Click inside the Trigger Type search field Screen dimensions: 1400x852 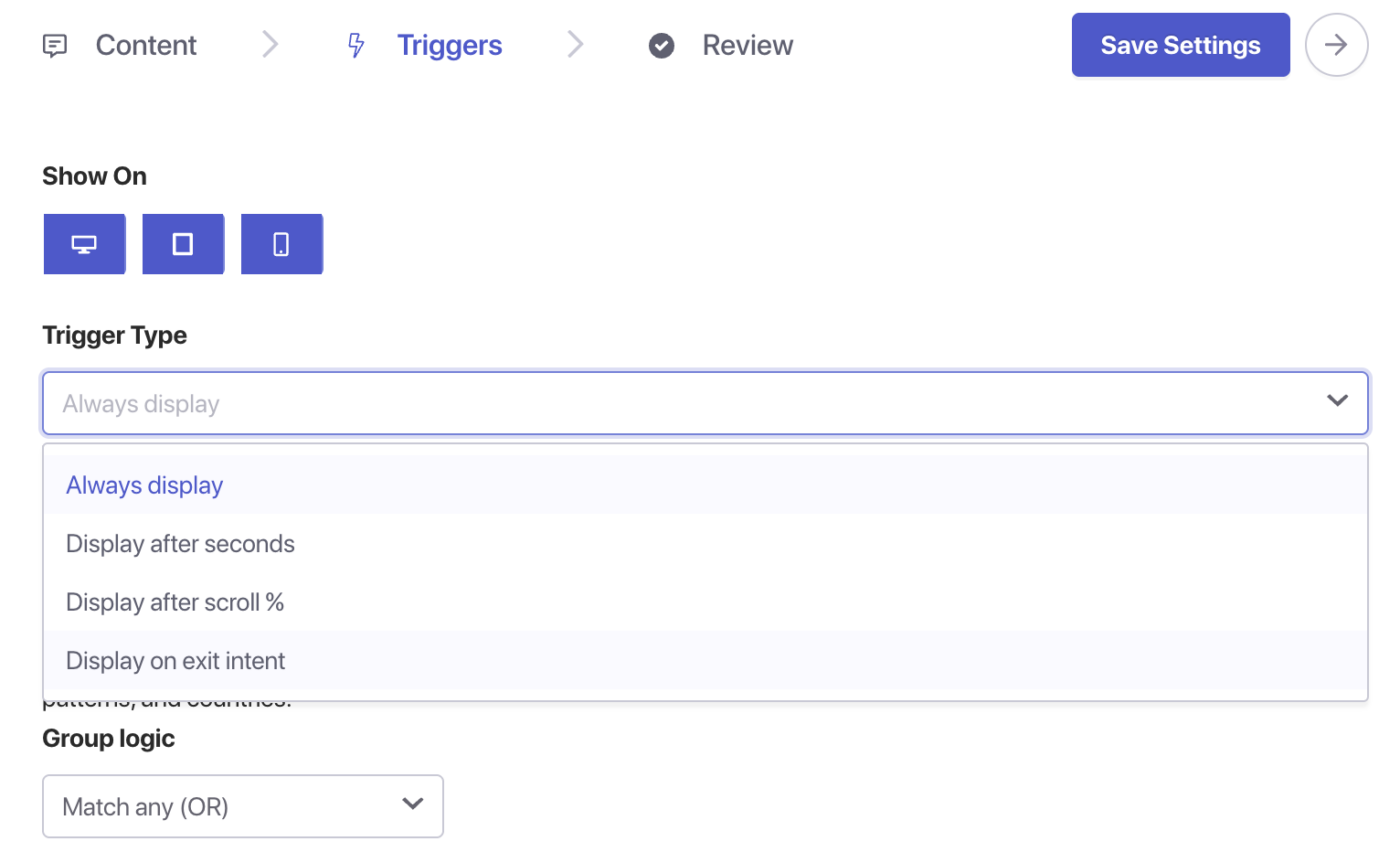pyautogui.click(x=680, y=404)
